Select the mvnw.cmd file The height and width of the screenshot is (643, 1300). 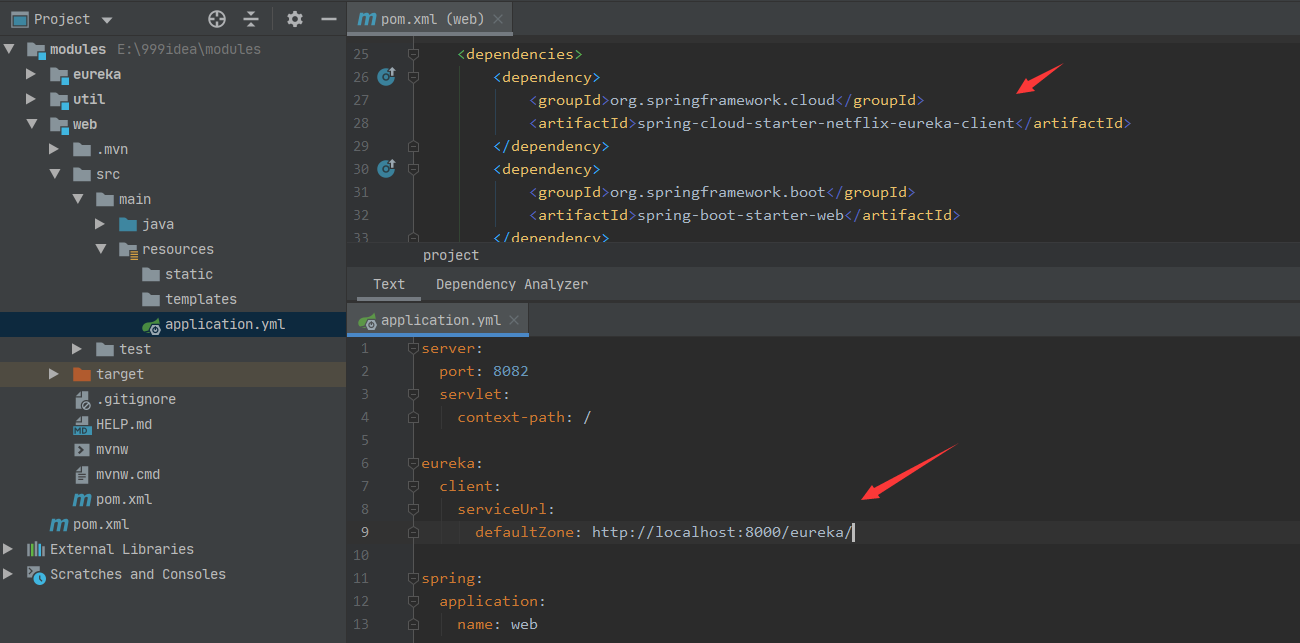tap(128, 474)
